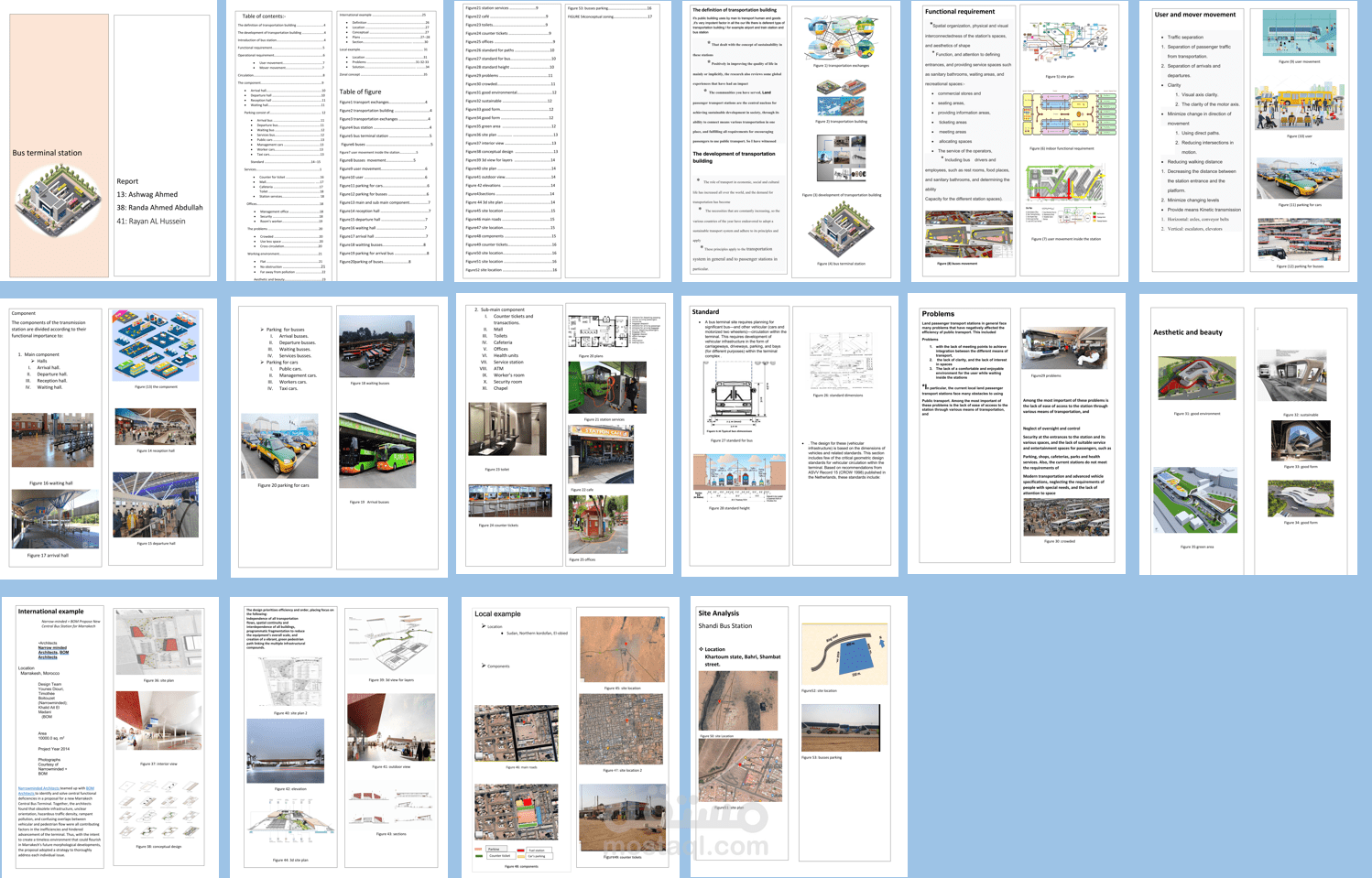Click the 'Component' page heading

coord(24,313)
